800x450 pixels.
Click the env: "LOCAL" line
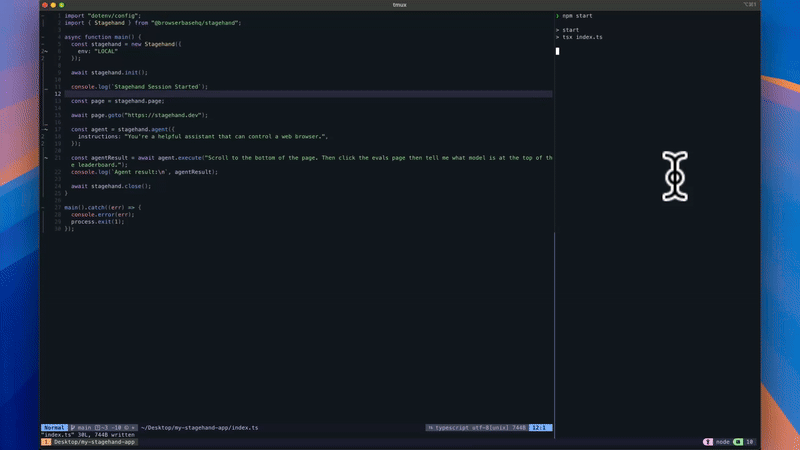pyautogui.click(x=97, y=52)
